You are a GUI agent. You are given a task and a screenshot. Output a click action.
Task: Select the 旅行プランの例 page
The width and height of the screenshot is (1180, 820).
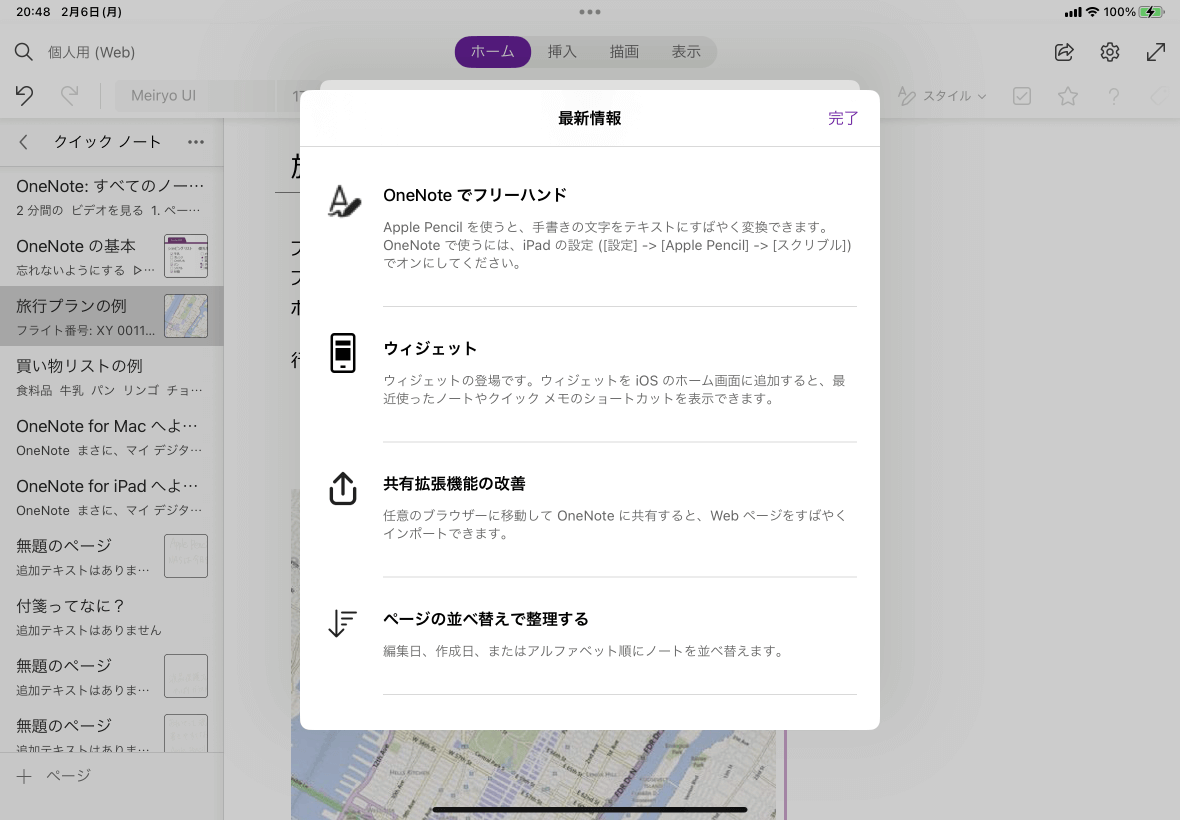click(111, 316)
